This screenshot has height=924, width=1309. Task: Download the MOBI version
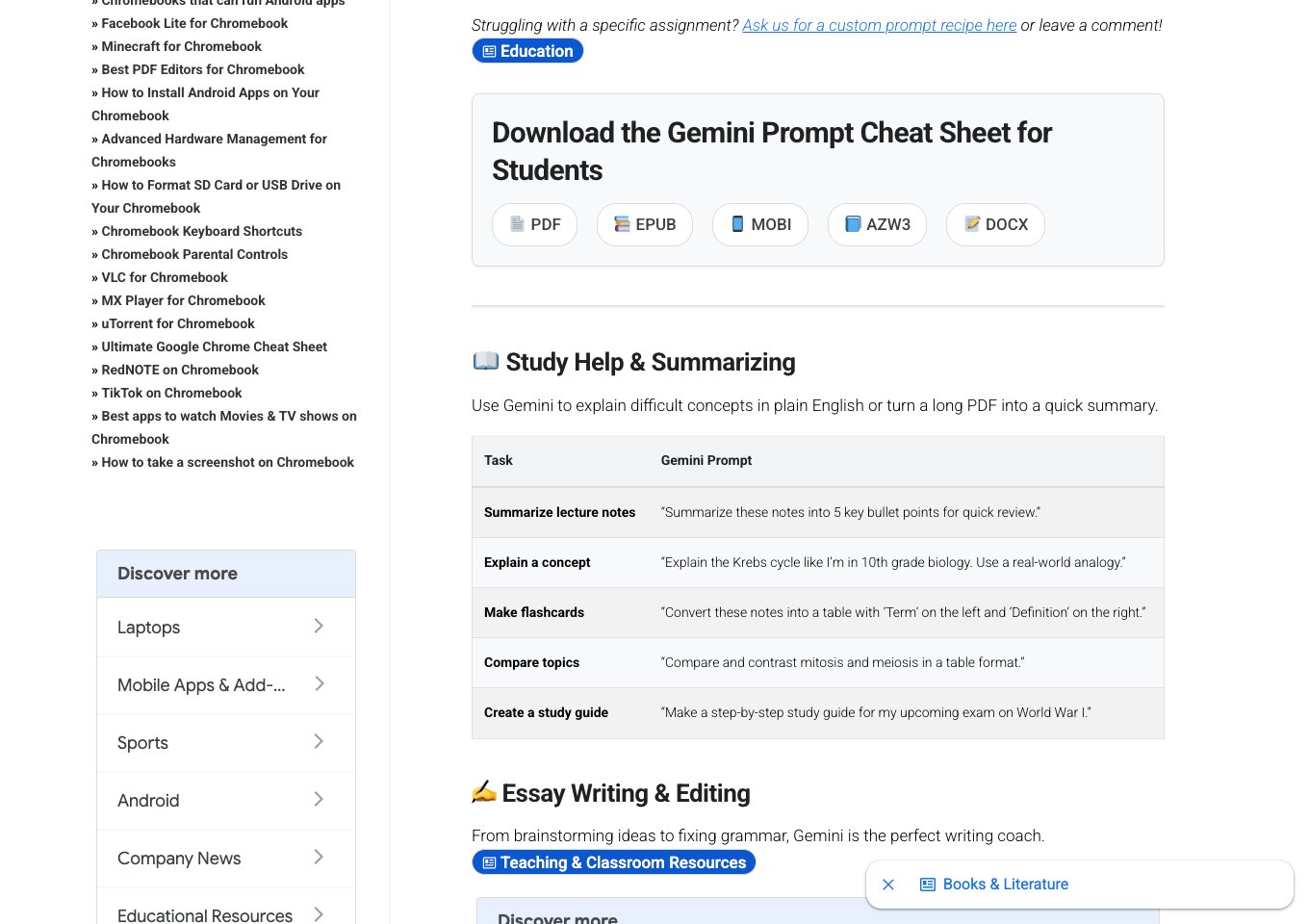pyautogui.click(x=760, y=224)
